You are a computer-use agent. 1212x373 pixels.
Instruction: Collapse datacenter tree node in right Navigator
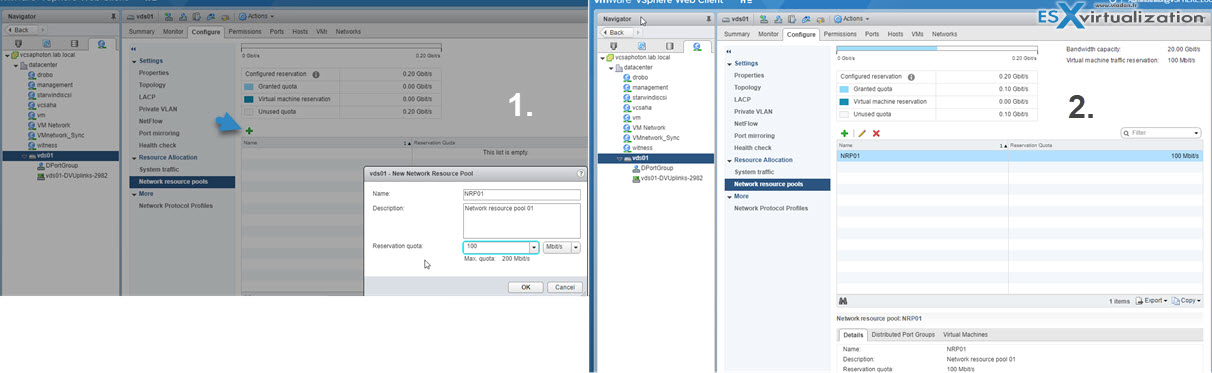tap(611, 67)
